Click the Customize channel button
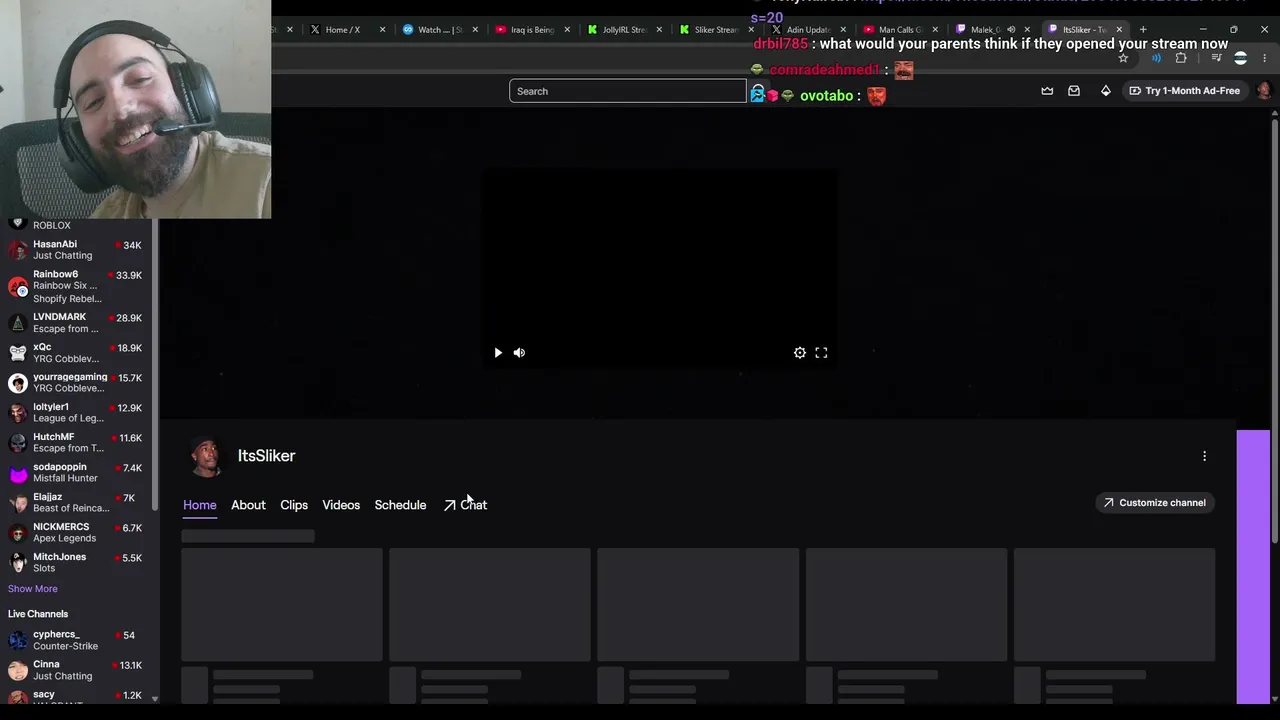This screenshot has width=1280, height=720. [1154, 503]
